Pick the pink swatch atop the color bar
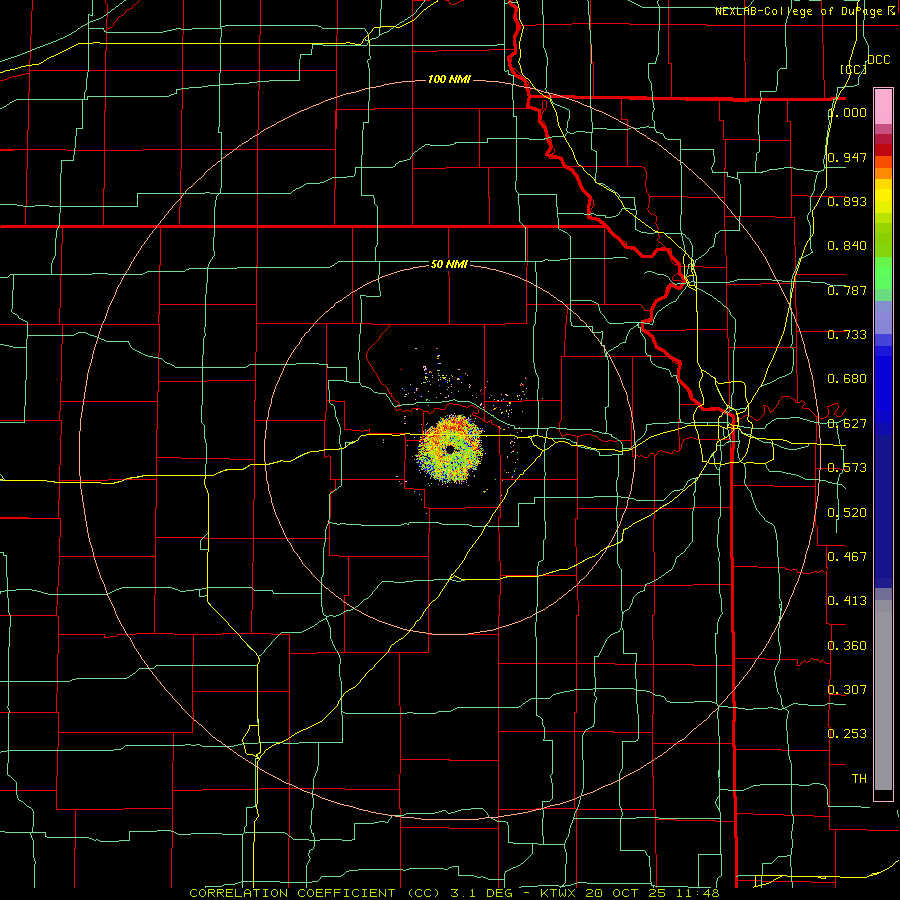The height and width of the screenshot is (900, 900). (883, 107)
